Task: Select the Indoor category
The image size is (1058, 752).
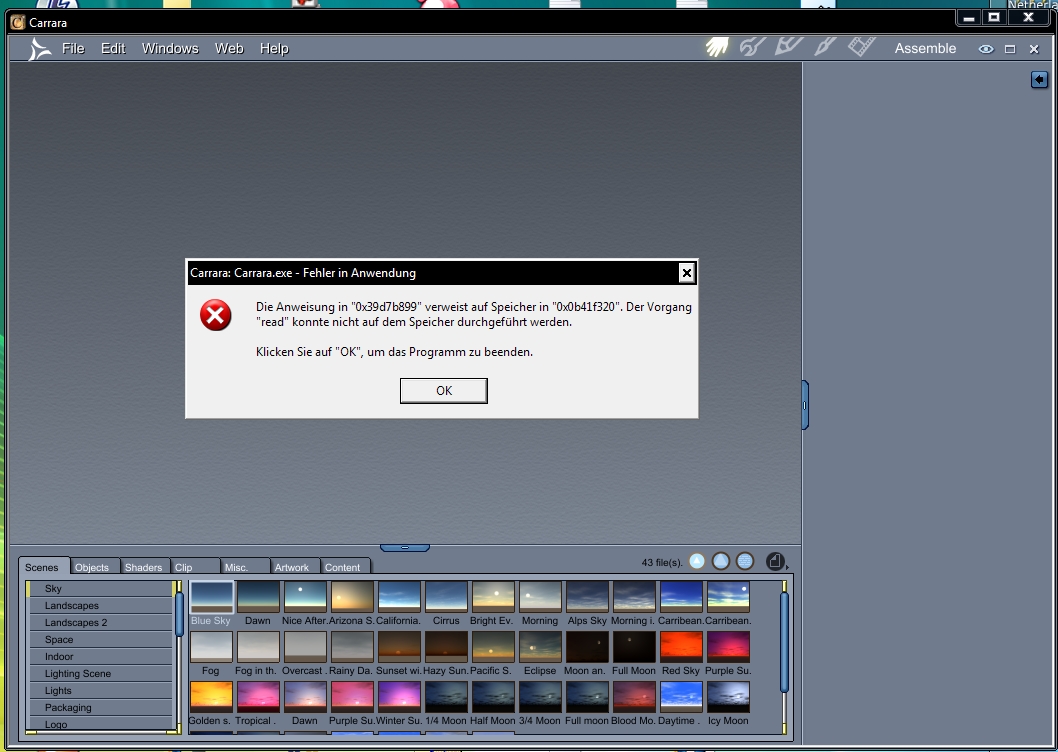Action: [x=100, y=656]
